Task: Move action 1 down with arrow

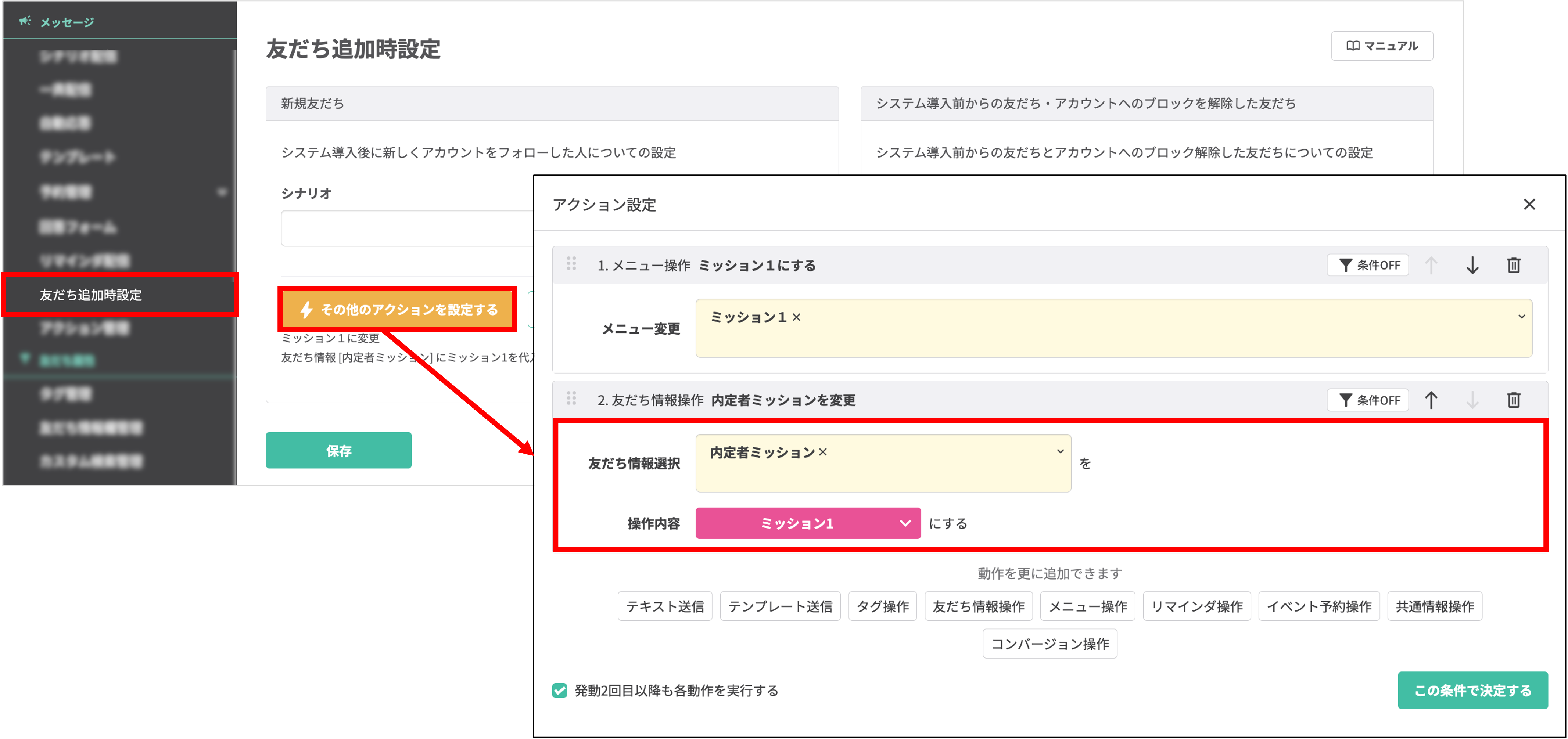Action: (1472, 265)
